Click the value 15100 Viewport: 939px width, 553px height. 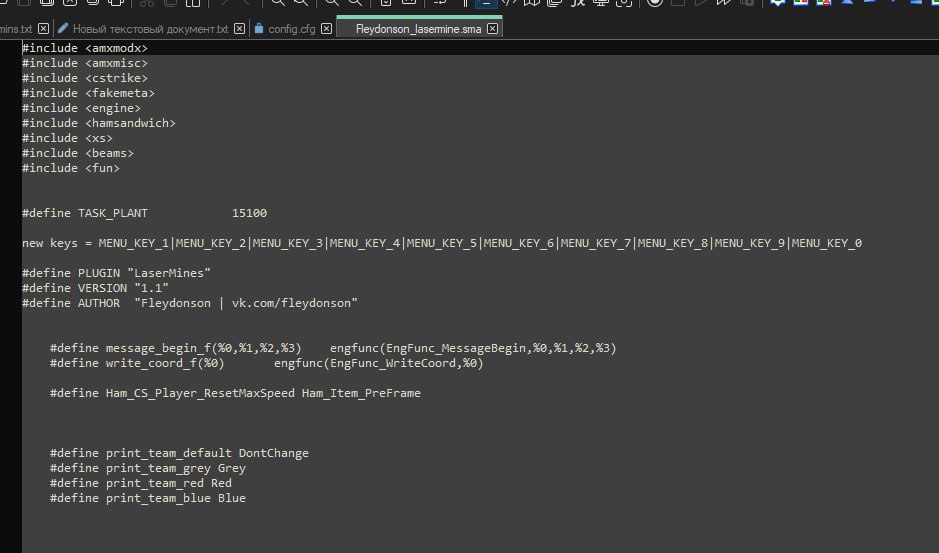pos(249,213)
